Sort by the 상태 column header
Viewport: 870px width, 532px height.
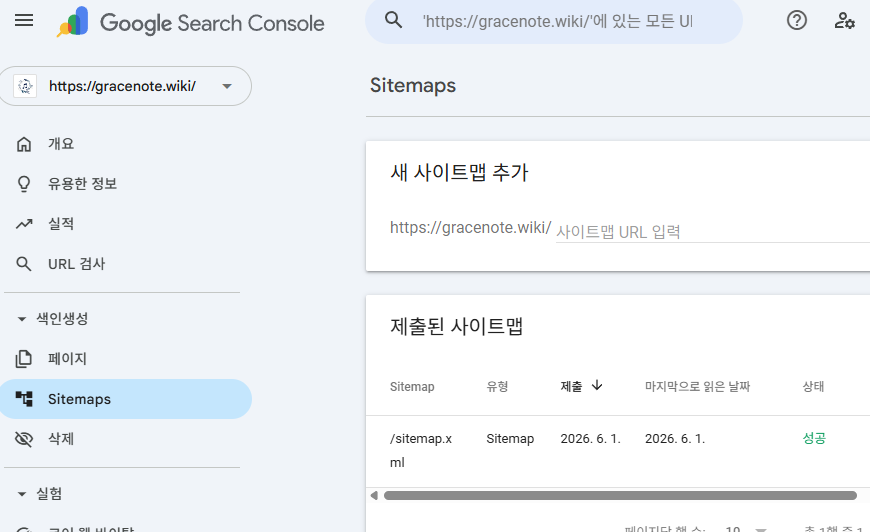click(x=813, y=387)
